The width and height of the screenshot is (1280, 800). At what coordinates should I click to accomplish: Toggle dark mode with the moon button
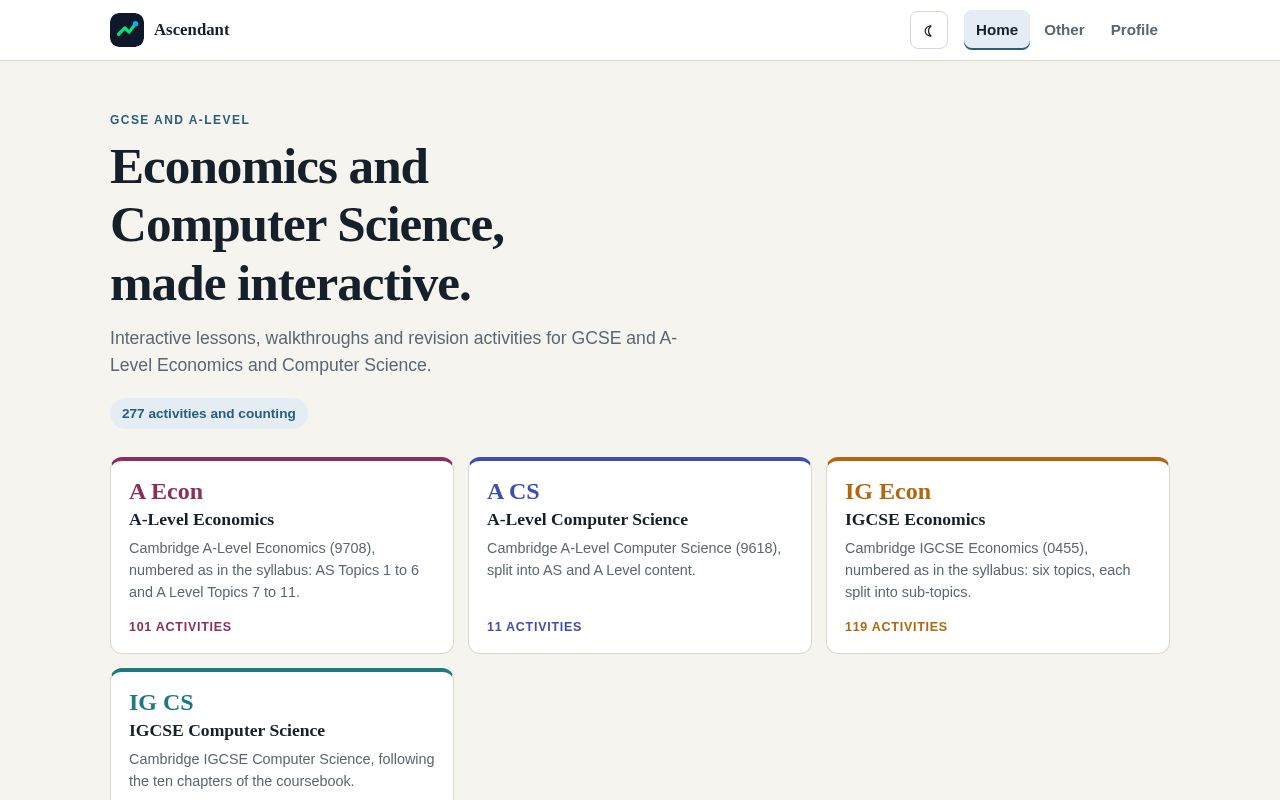coord(929,30)
